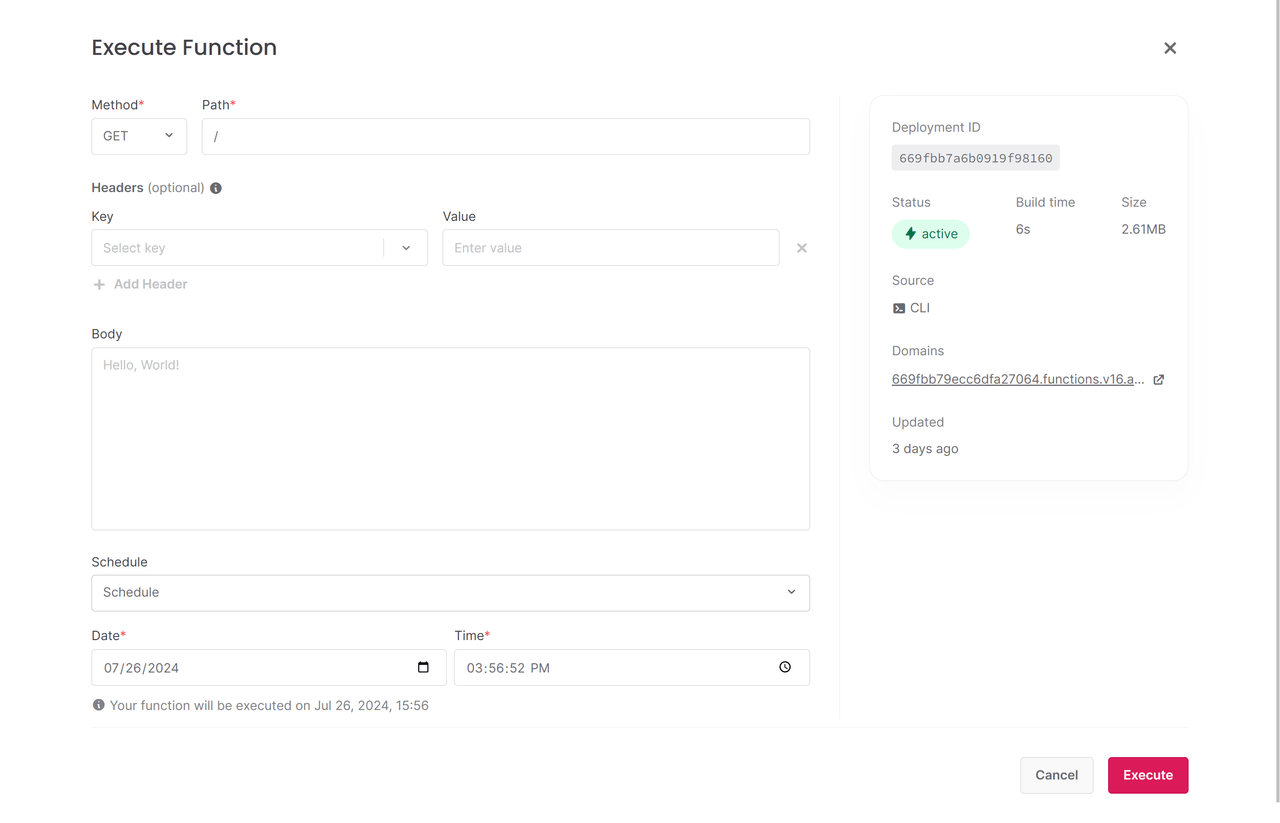Open the Schedule dropdown
The image size is (1280, 823).
tap(450, 592)
